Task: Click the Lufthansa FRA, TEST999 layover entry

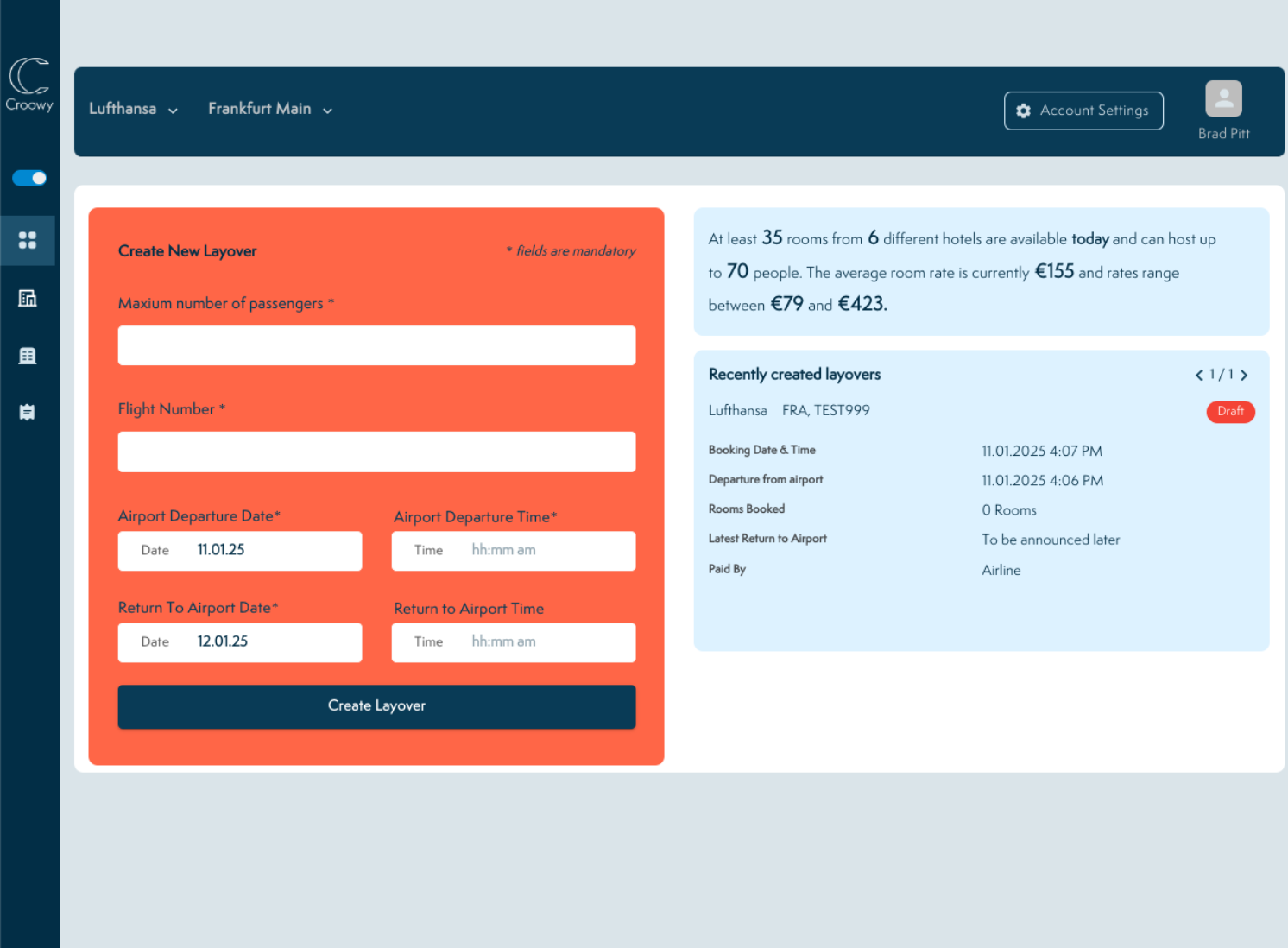Action: (788, 410)
